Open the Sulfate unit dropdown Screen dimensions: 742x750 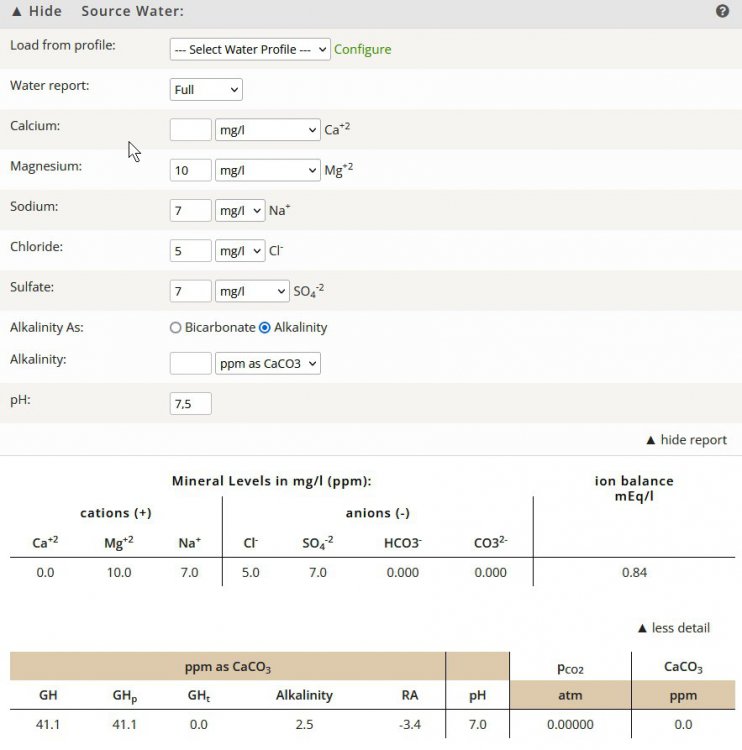click(x=252, y=291)
